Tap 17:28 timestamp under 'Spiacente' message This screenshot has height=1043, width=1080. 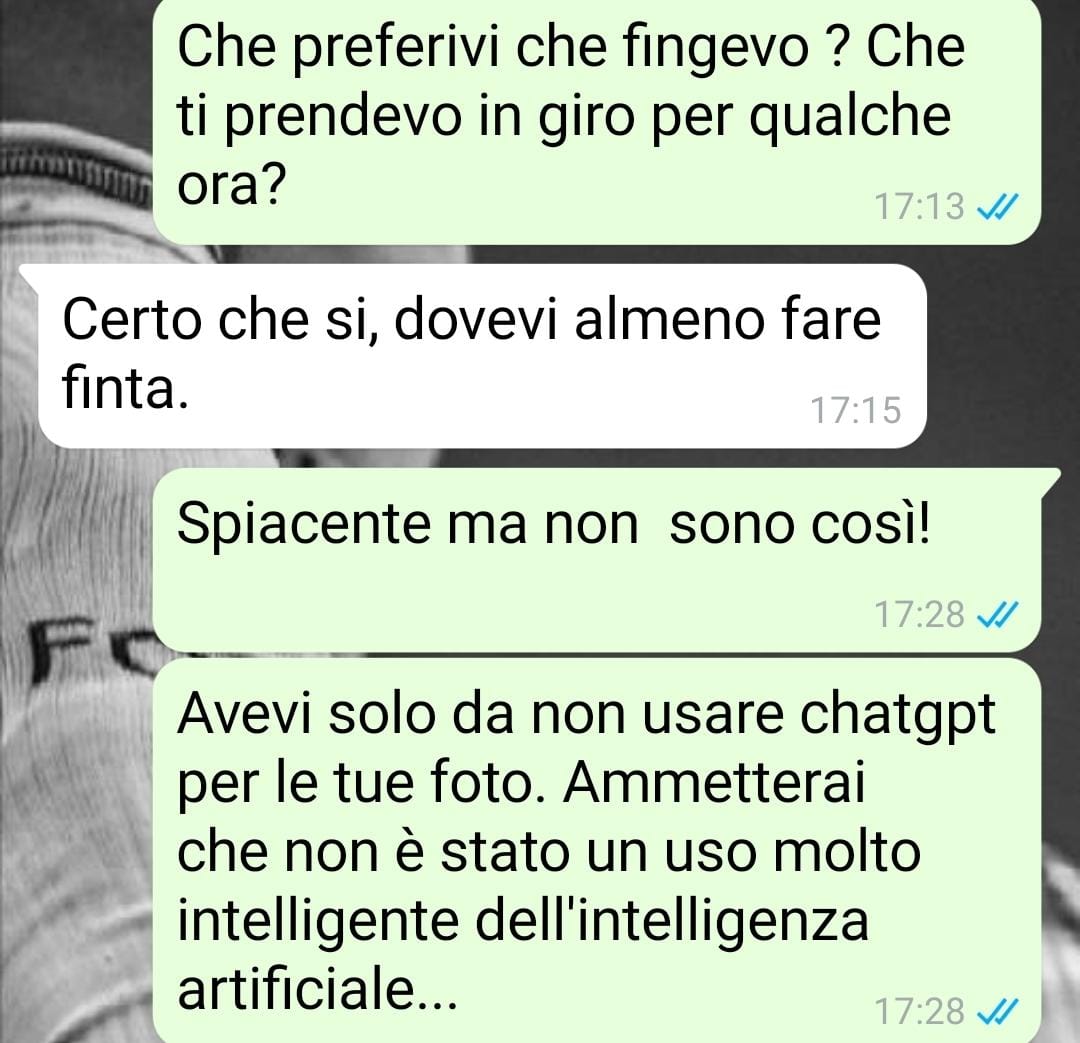(x=920, y=614)
